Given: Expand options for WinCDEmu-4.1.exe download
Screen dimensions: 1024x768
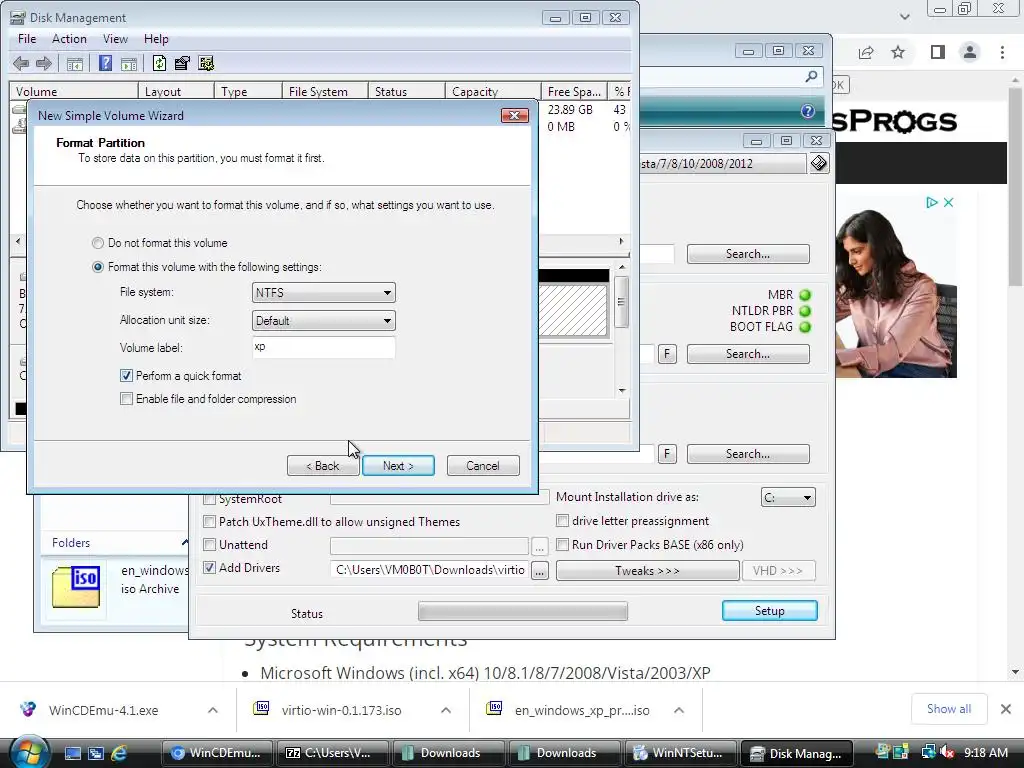Looking at the screenshot, I should 213,710.
